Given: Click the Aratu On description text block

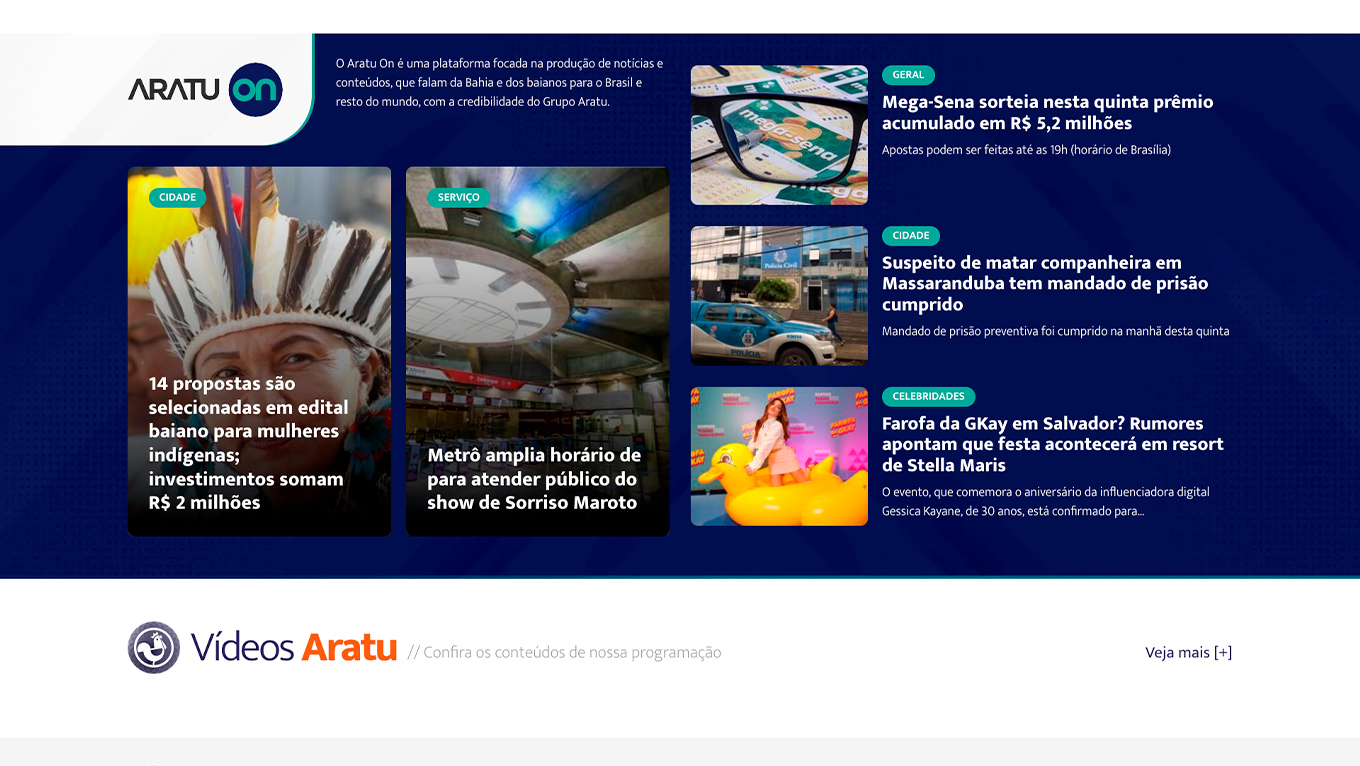Looking at the screenshot, I should pos(498,81).
